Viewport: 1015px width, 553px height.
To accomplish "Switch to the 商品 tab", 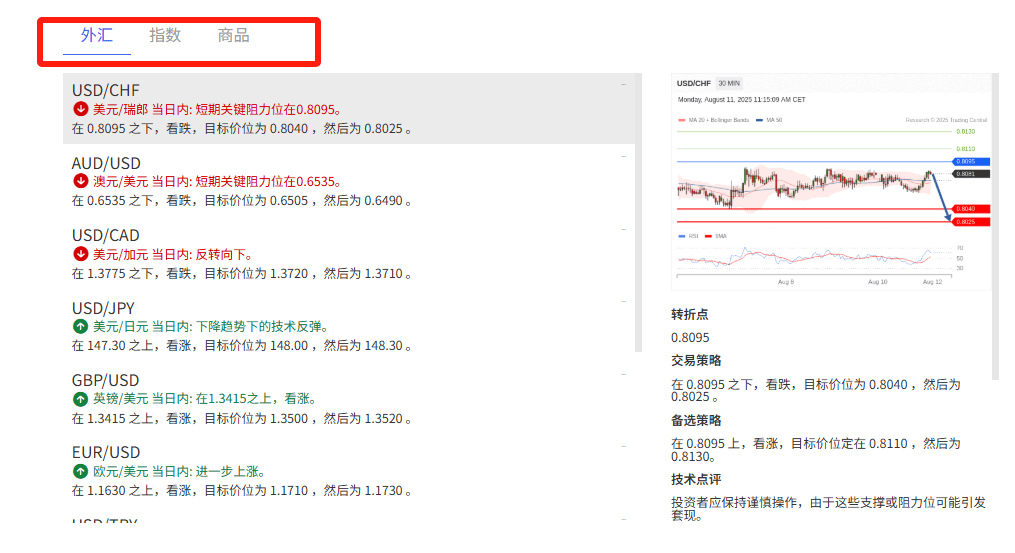I will click(233, 35).
